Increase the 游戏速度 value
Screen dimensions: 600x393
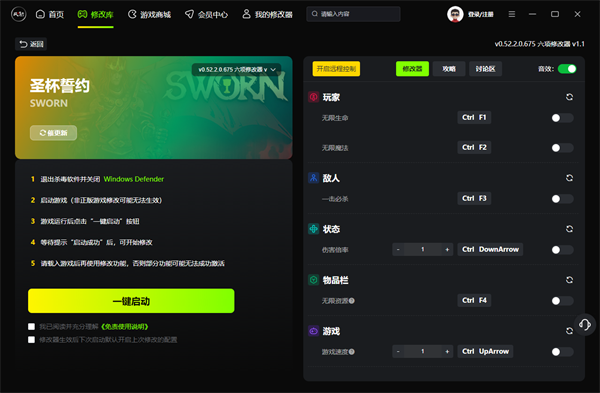point(447,351)
